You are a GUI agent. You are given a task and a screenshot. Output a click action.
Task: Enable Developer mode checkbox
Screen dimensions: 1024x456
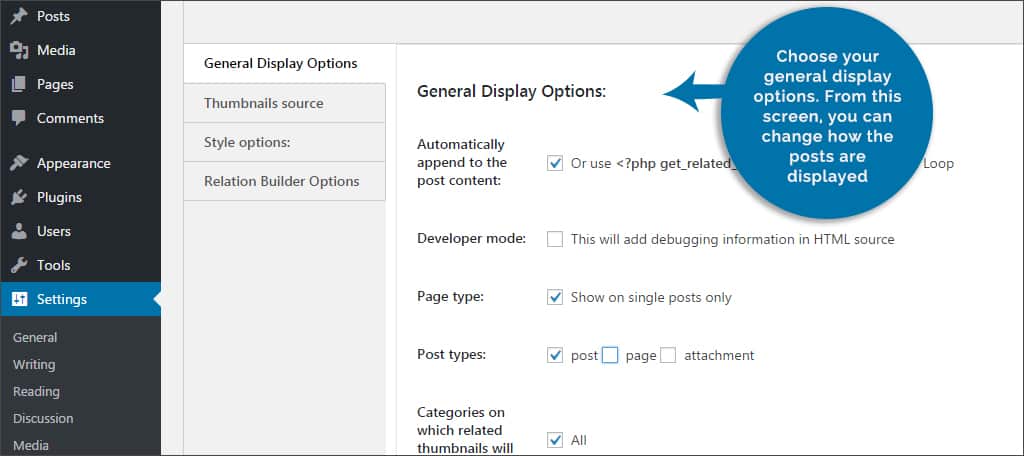tap(554, 239)
